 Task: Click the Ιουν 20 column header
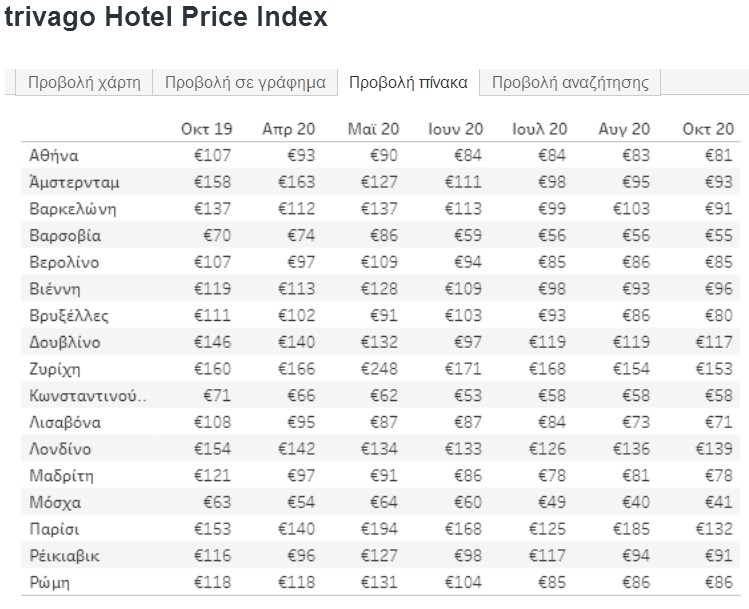[456, 129]
